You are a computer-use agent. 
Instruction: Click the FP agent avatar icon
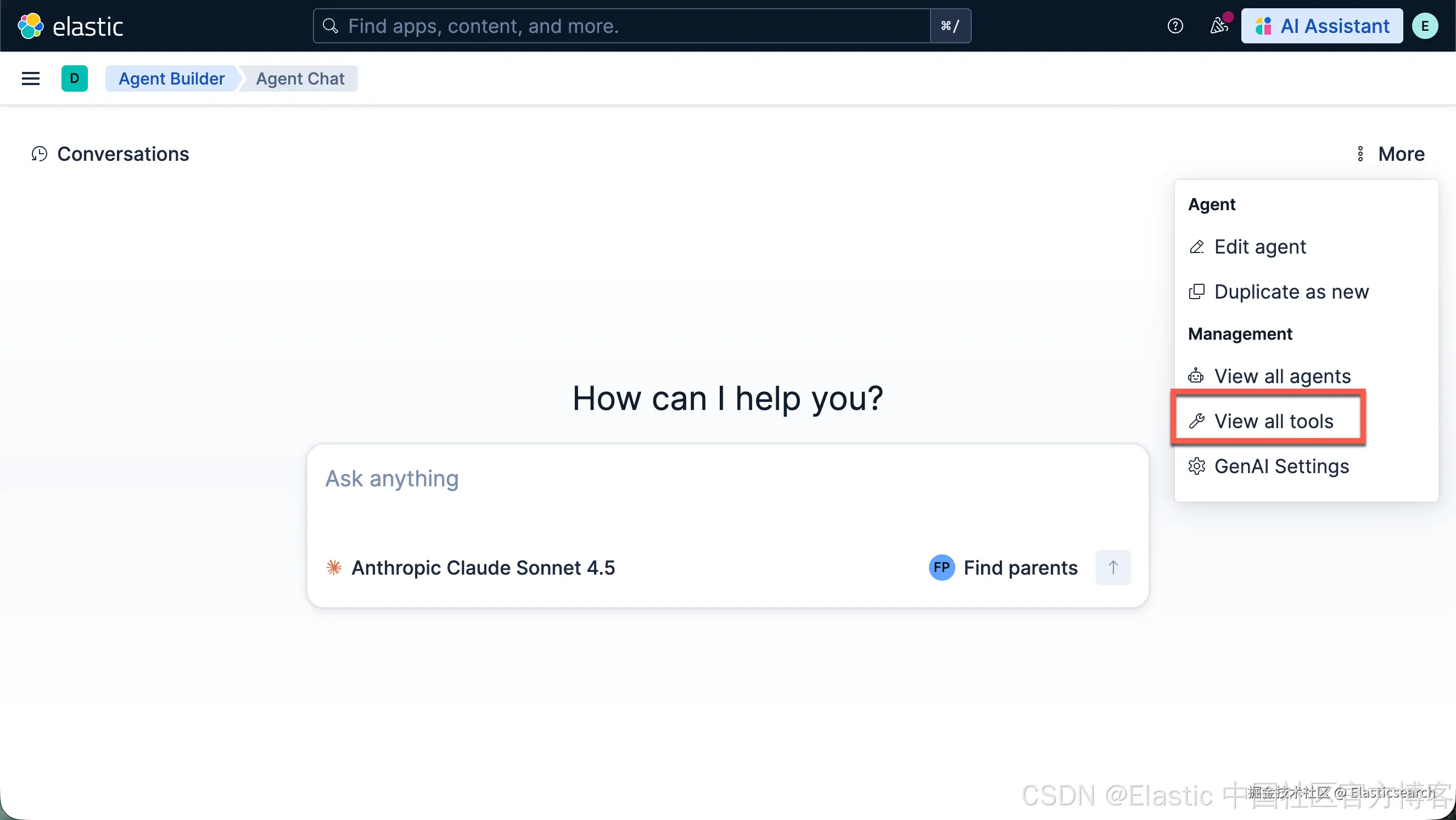[941, 568]
